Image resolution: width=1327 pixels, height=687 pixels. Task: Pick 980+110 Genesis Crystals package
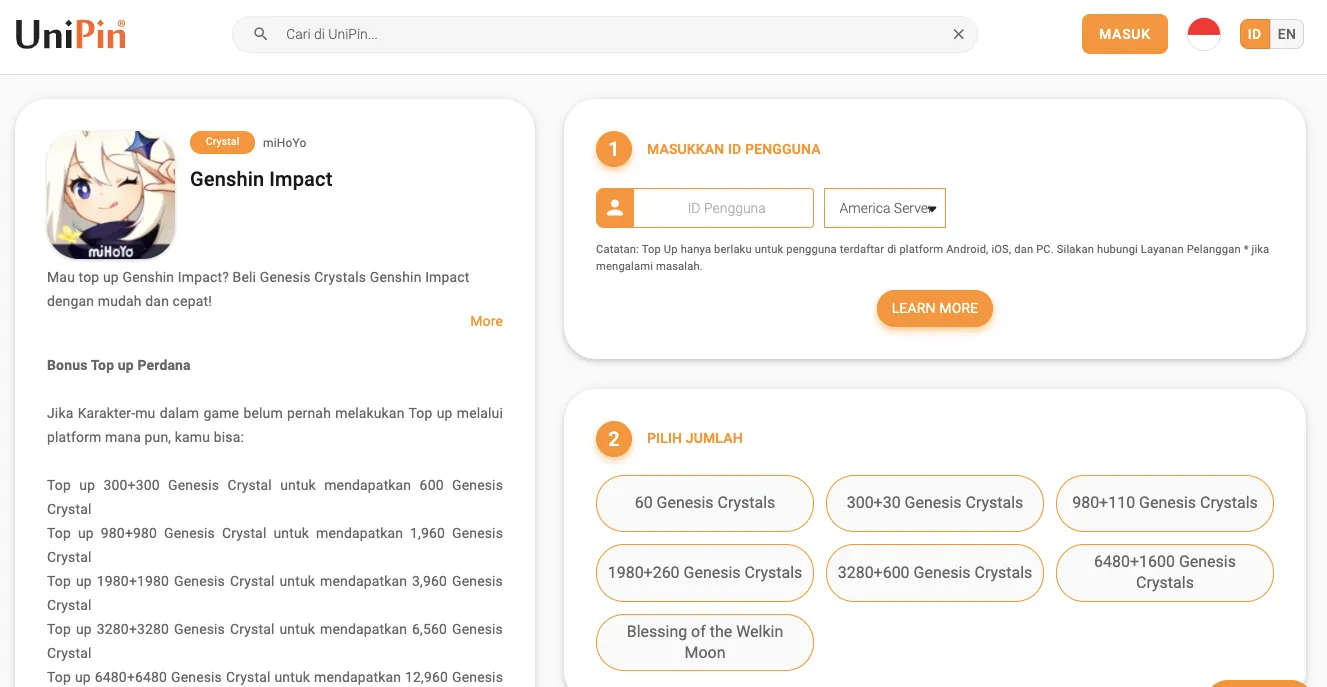[1164, 503]
